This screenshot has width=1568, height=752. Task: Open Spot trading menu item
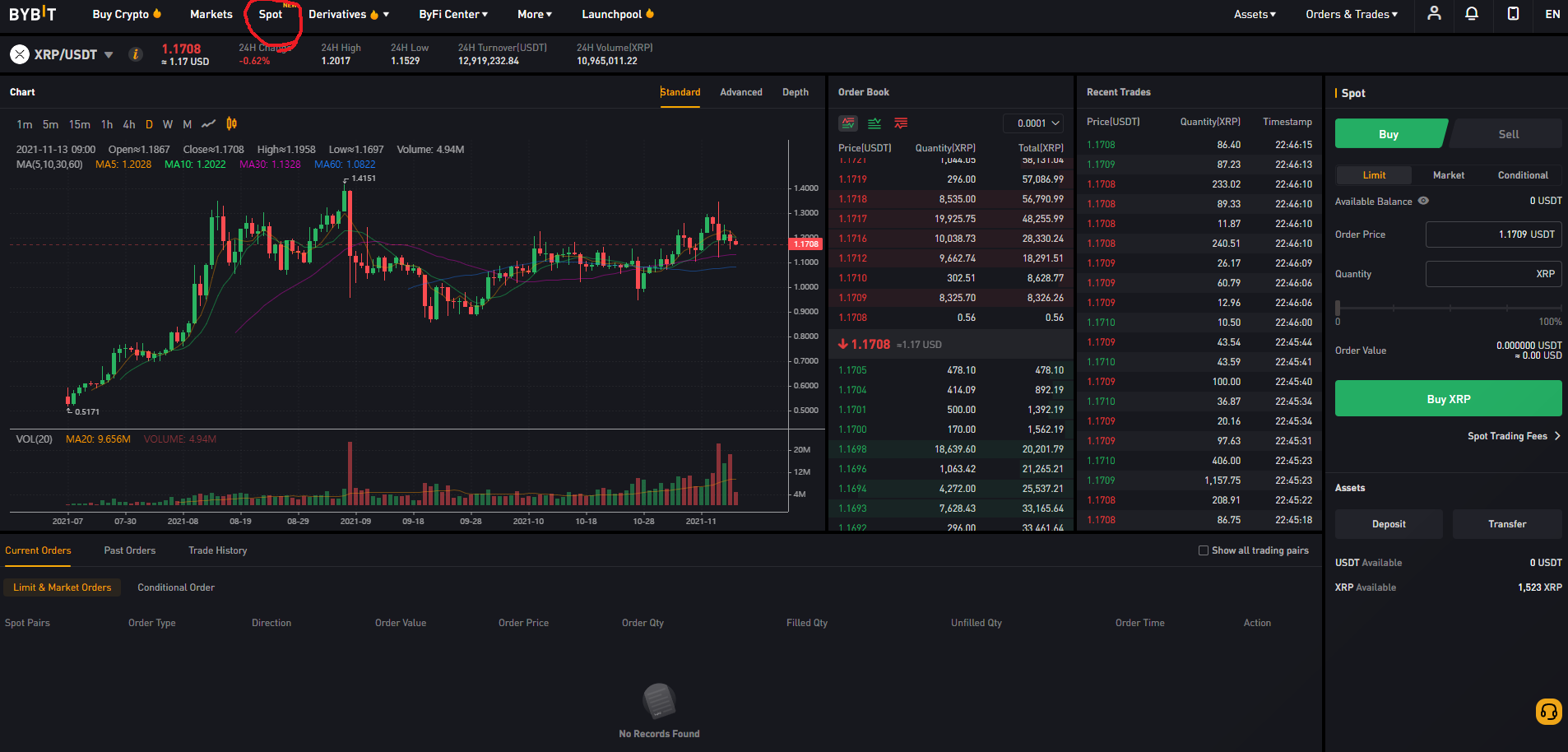coord(270,14)
